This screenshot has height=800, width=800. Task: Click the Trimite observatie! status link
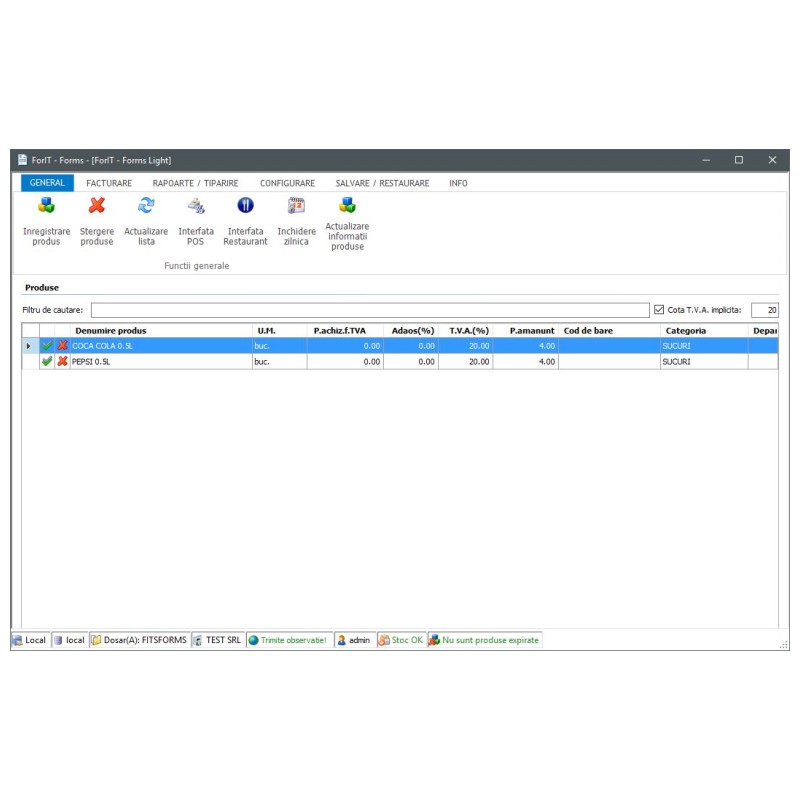pos(293,640)
